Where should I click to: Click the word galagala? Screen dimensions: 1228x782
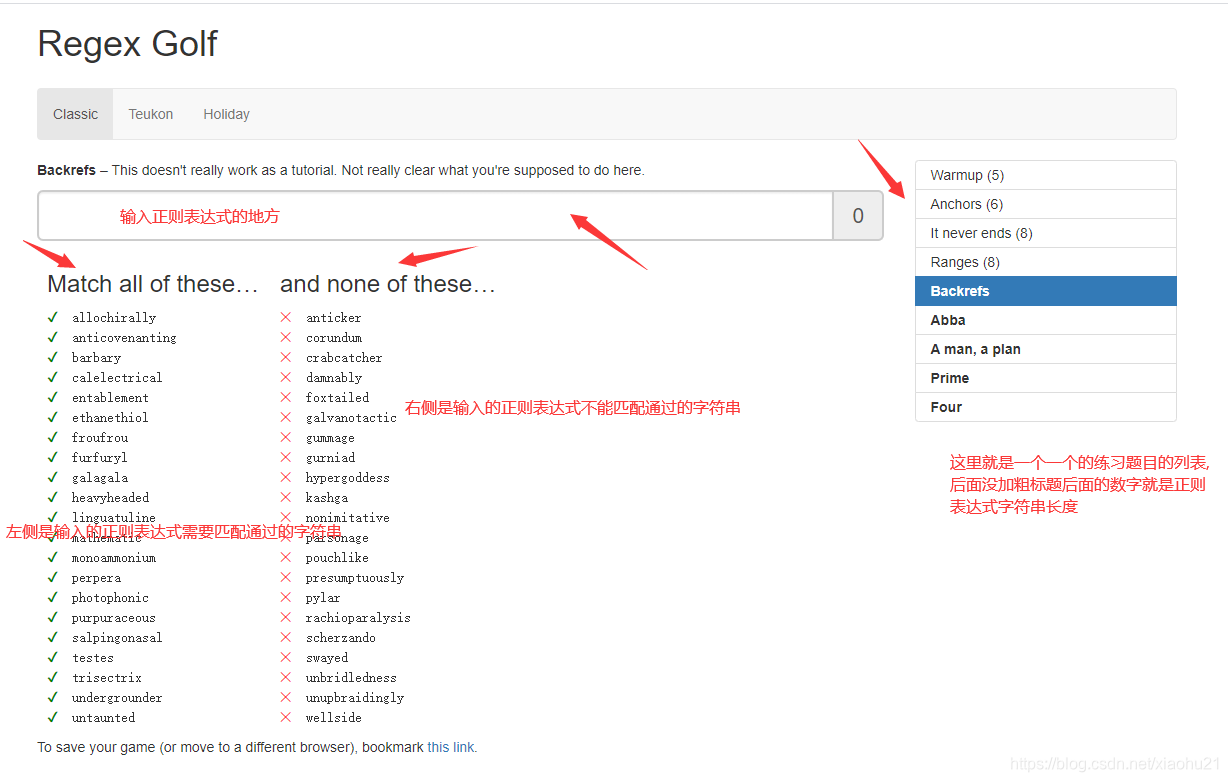(x=100, y=478)
